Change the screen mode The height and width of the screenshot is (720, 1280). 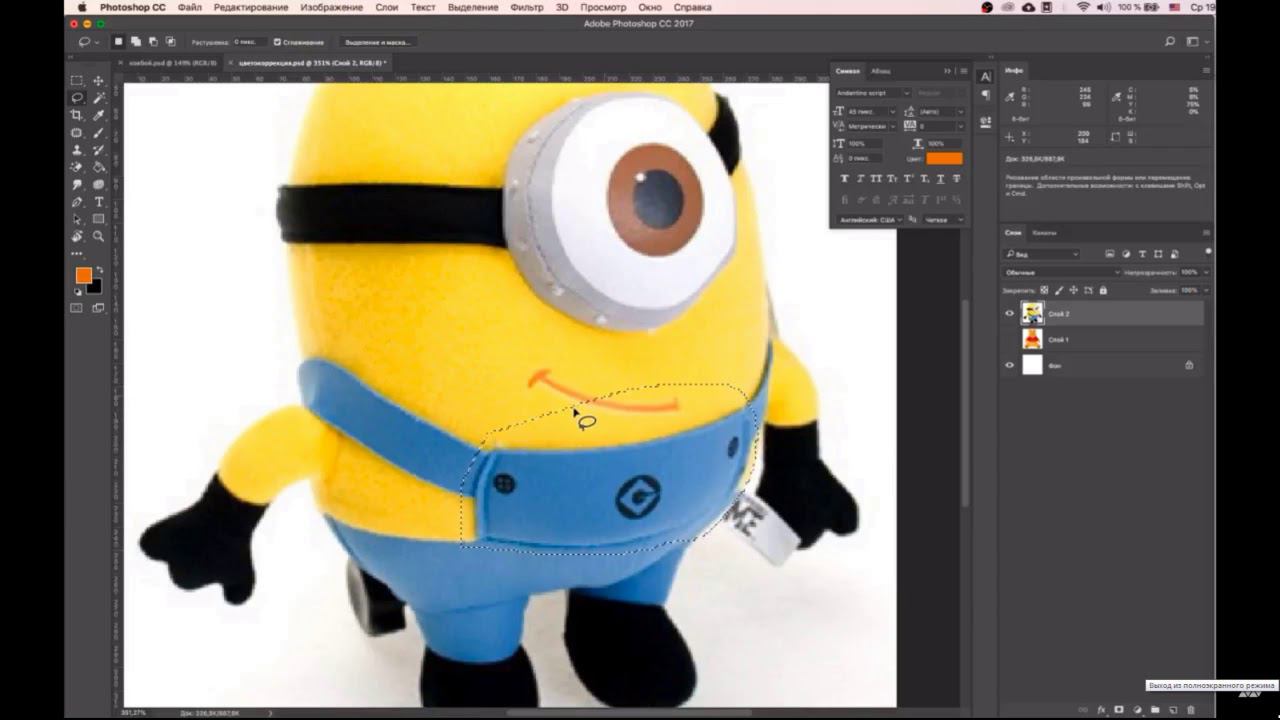pos(99,308)
